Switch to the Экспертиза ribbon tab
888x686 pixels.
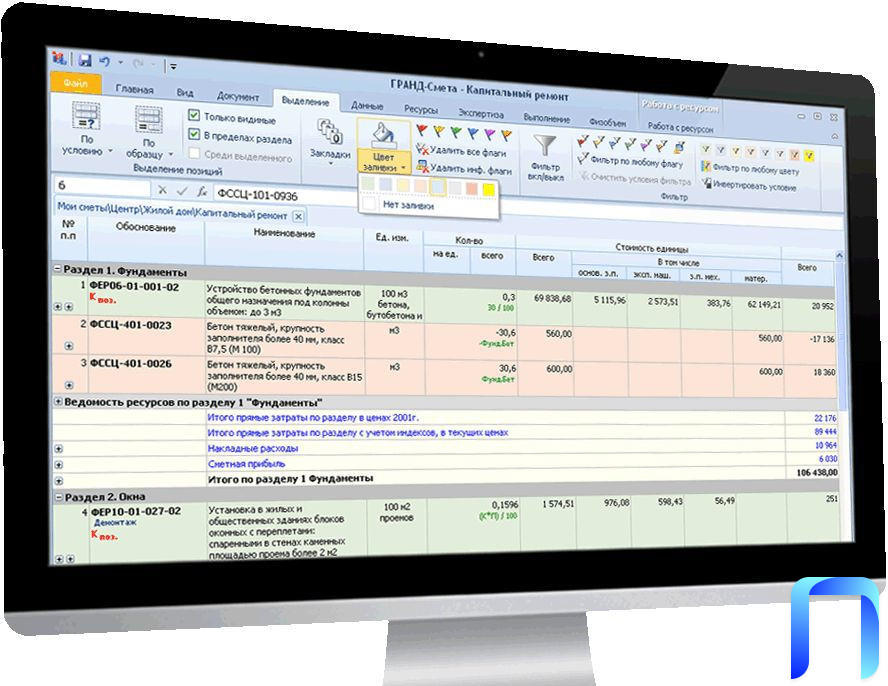pos(481,114)
